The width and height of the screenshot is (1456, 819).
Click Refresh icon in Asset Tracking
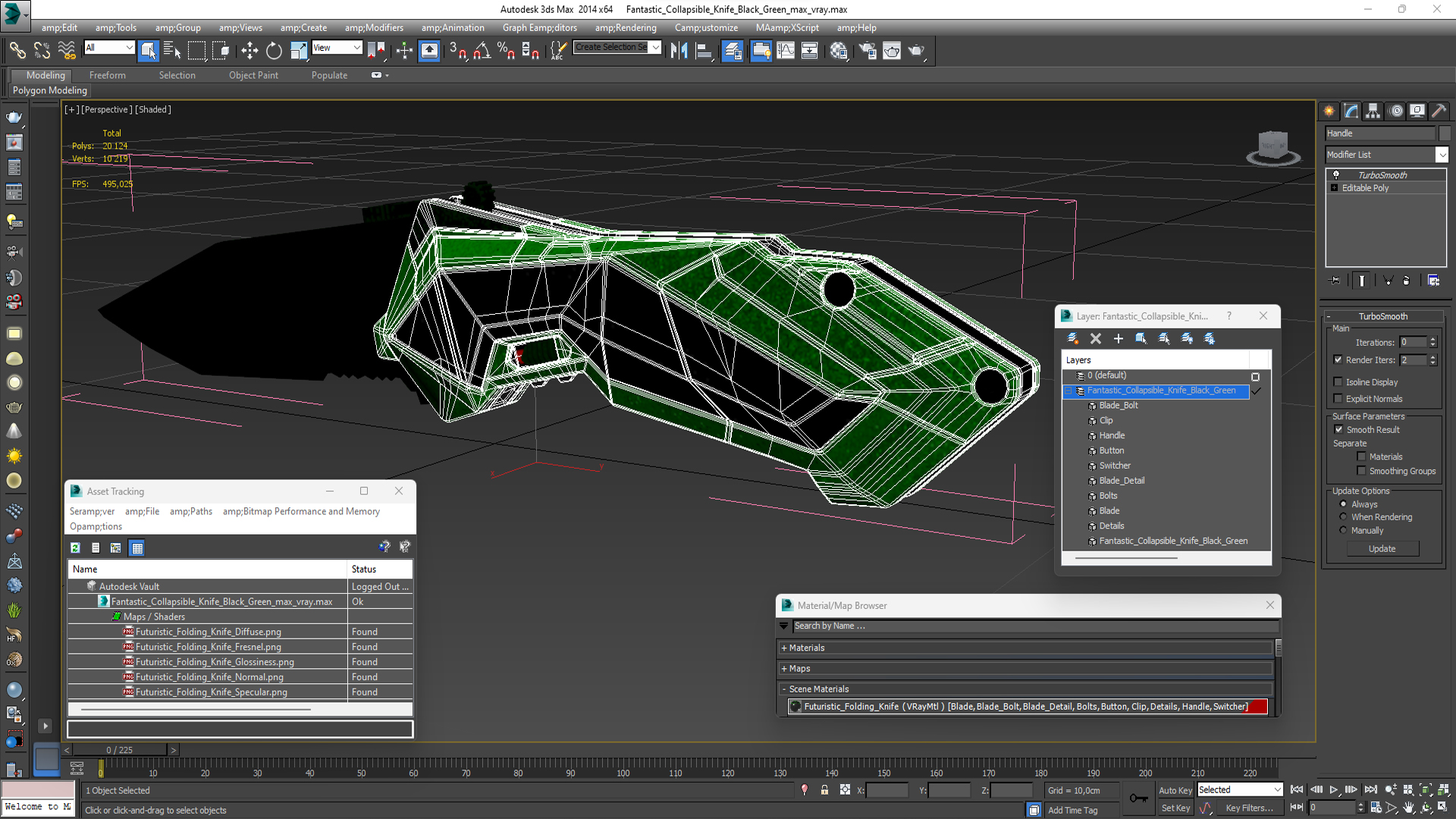(x=75, y=548)
